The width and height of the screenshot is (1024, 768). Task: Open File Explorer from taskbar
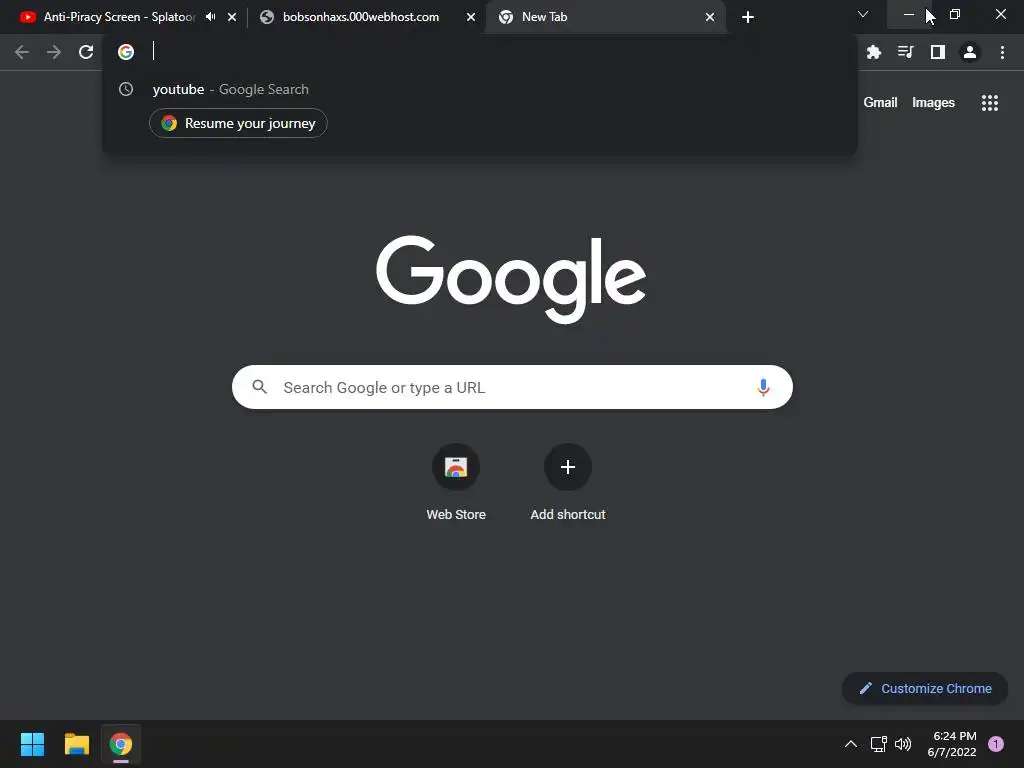click(x=76, y=744)
